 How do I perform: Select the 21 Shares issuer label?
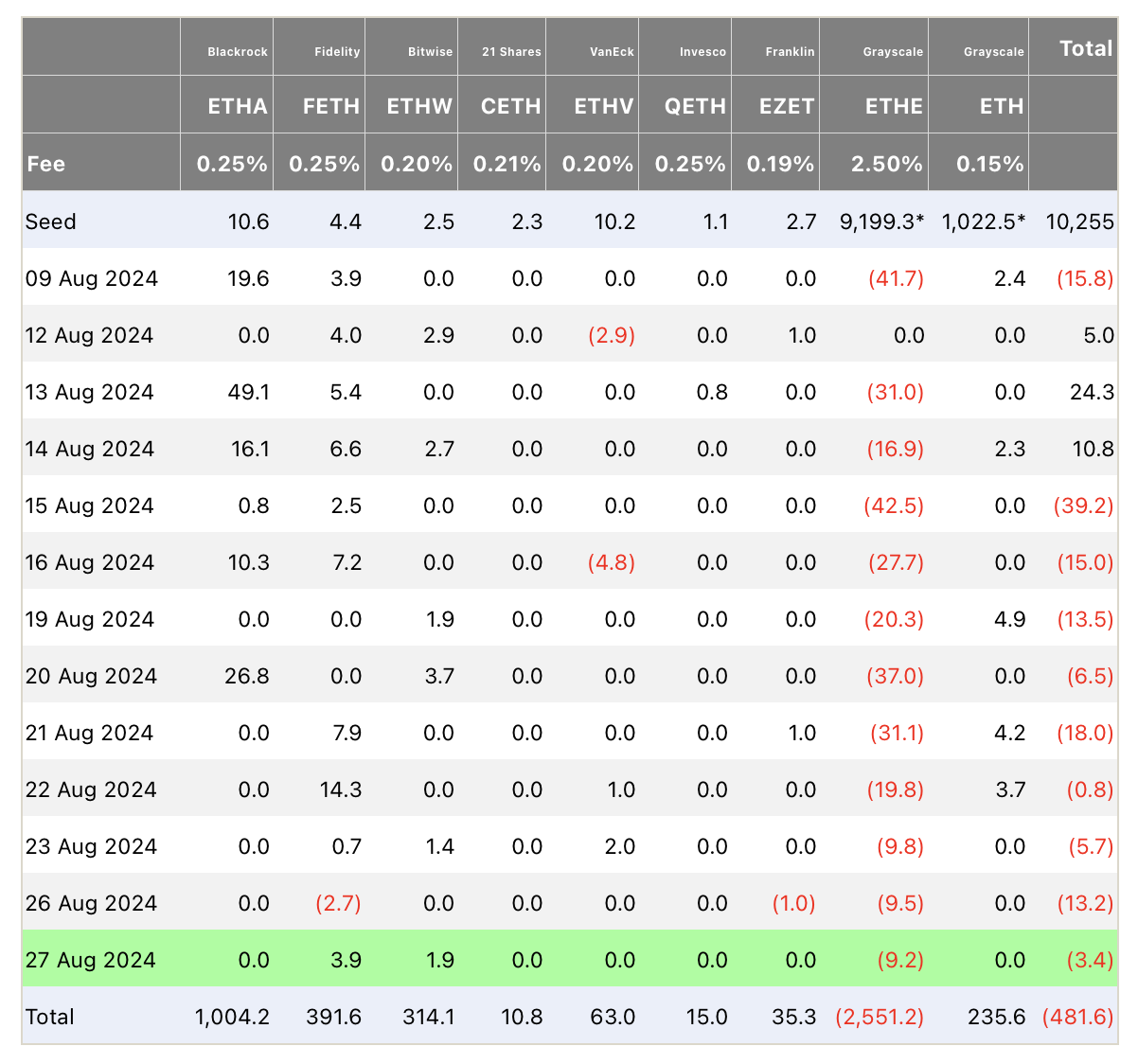(x=511, y=52)
